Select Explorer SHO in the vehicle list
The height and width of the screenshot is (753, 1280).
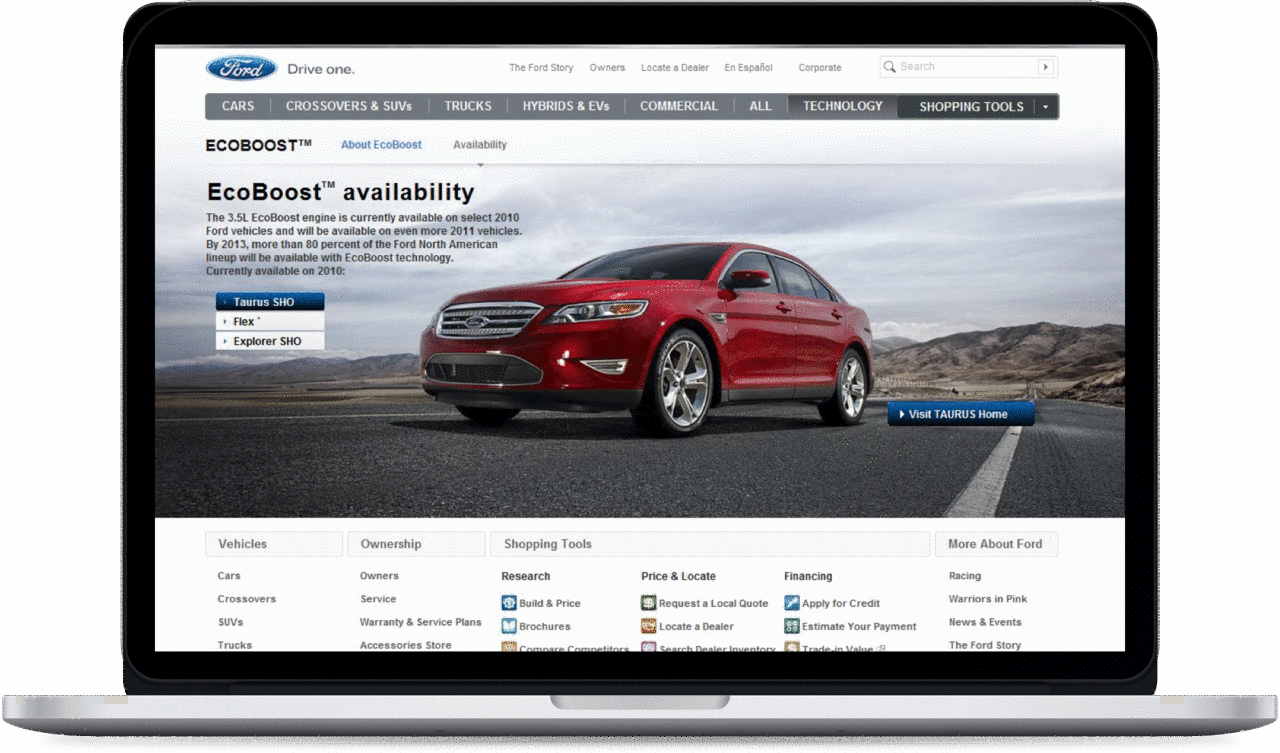pos(270,341)
